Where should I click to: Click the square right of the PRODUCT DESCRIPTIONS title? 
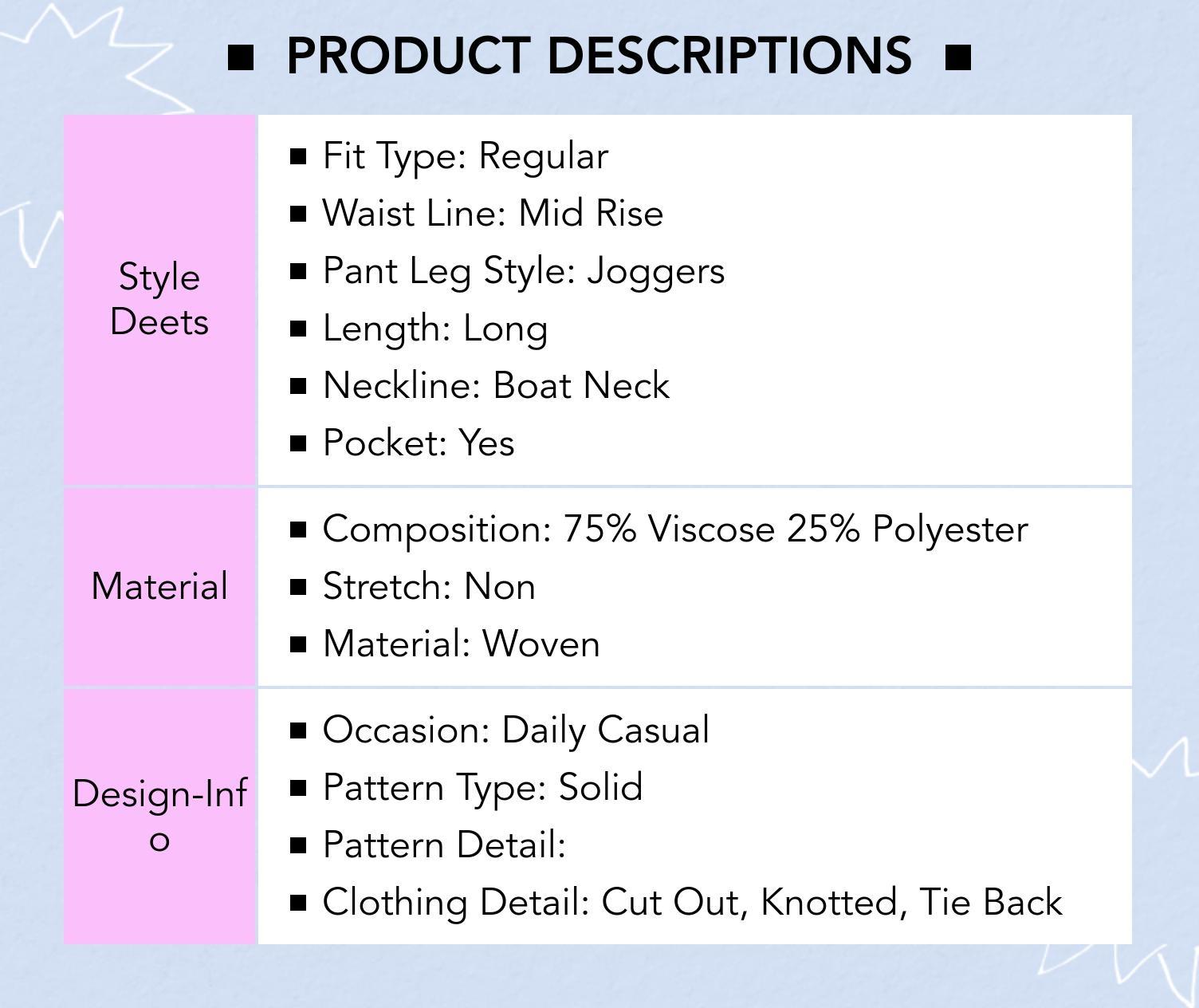click(x=957, y=57)
